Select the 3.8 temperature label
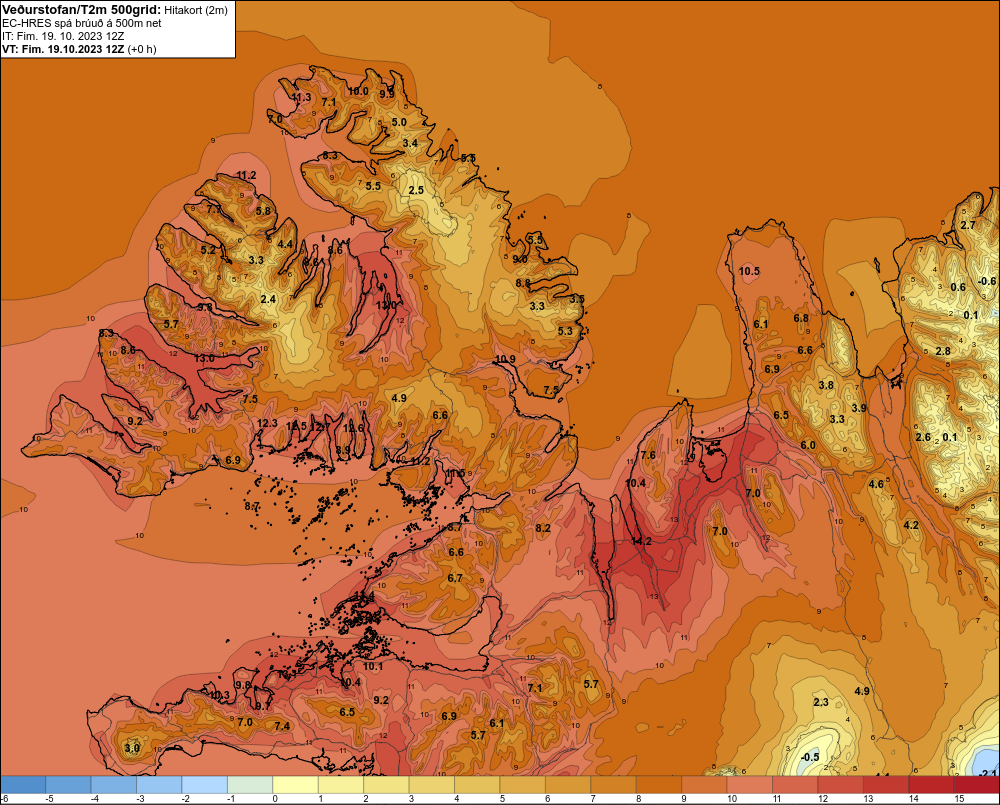 click(826, 385)
